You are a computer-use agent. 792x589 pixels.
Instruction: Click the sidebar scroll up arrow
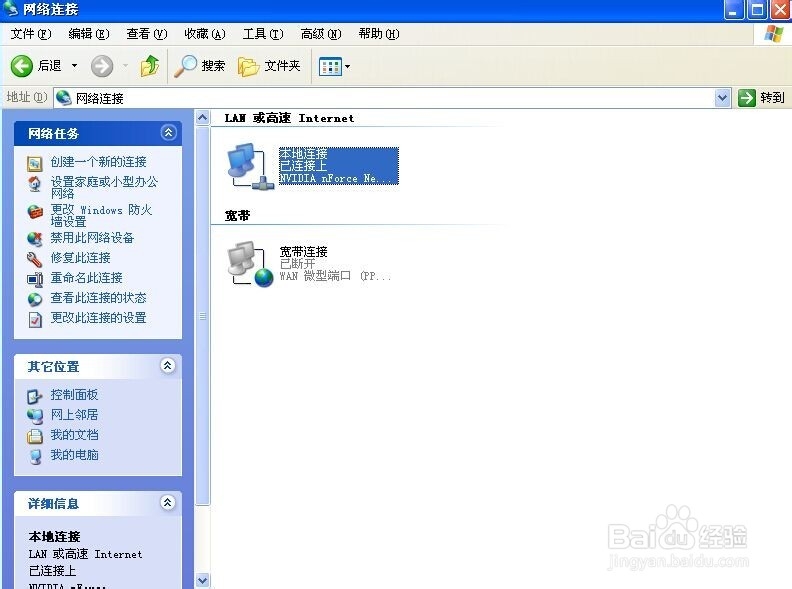202,118
